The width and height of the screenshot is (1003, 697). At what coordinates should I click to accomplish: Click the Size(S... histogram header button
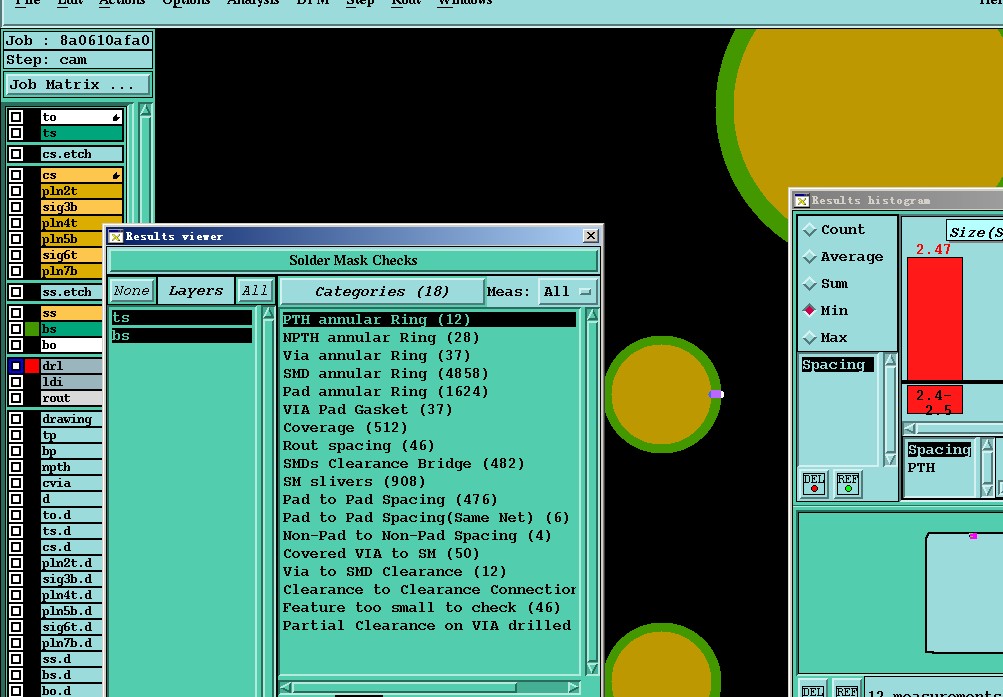coord(975,231)
